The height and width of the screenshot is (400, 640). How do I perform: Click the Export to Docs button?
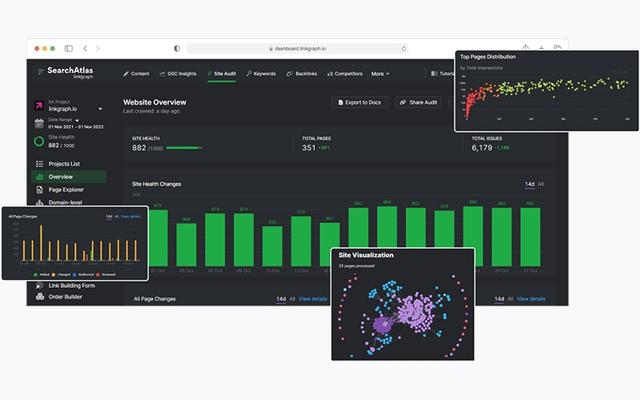[x=360, y=102]
